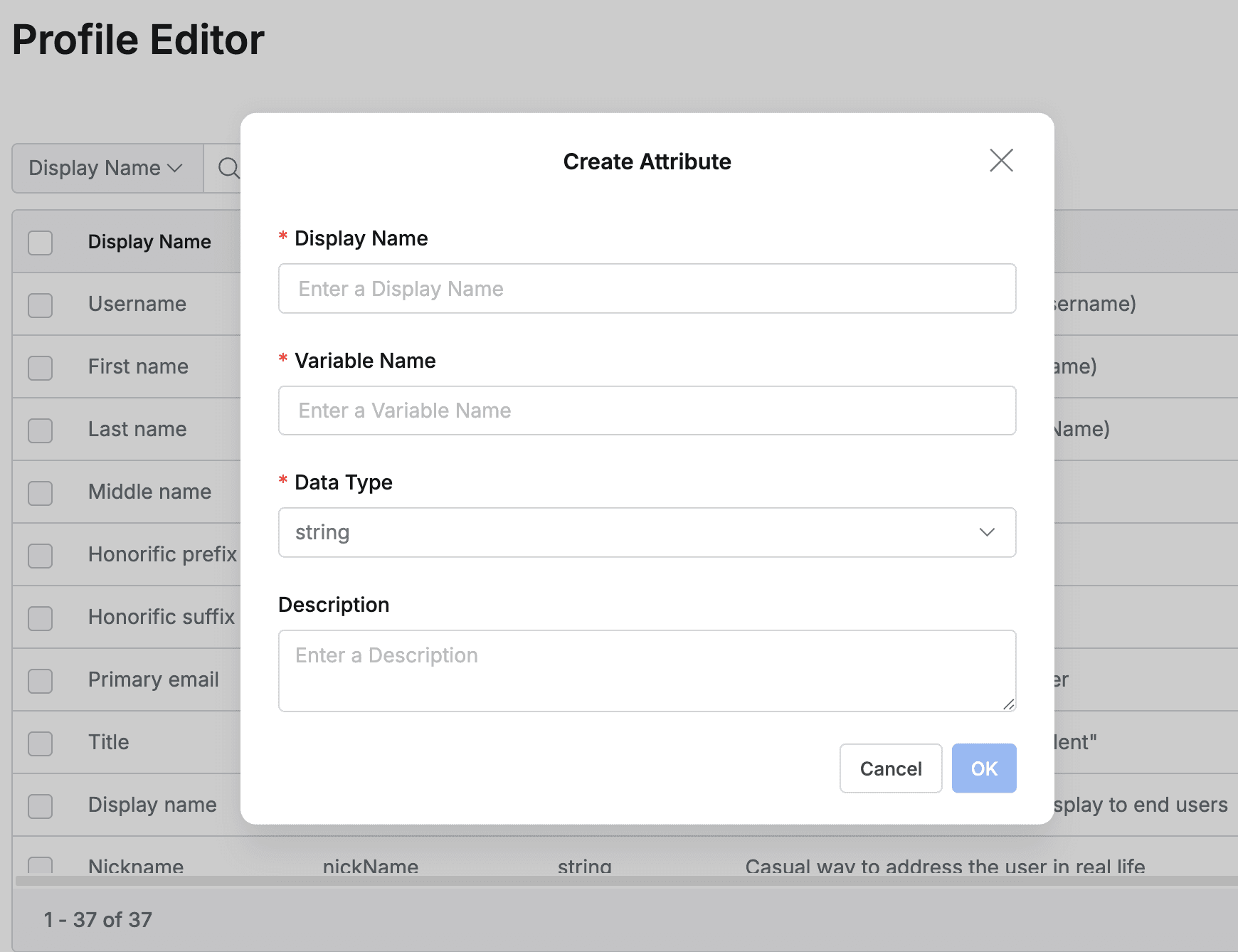Expand the Display Name filter dropdown

click(x=107, y=168)
